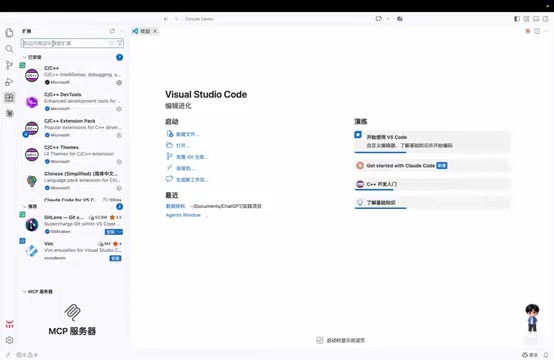Open the Explorer view in activity bar
This screenshot has width=554, height=360.
[10, 33]
